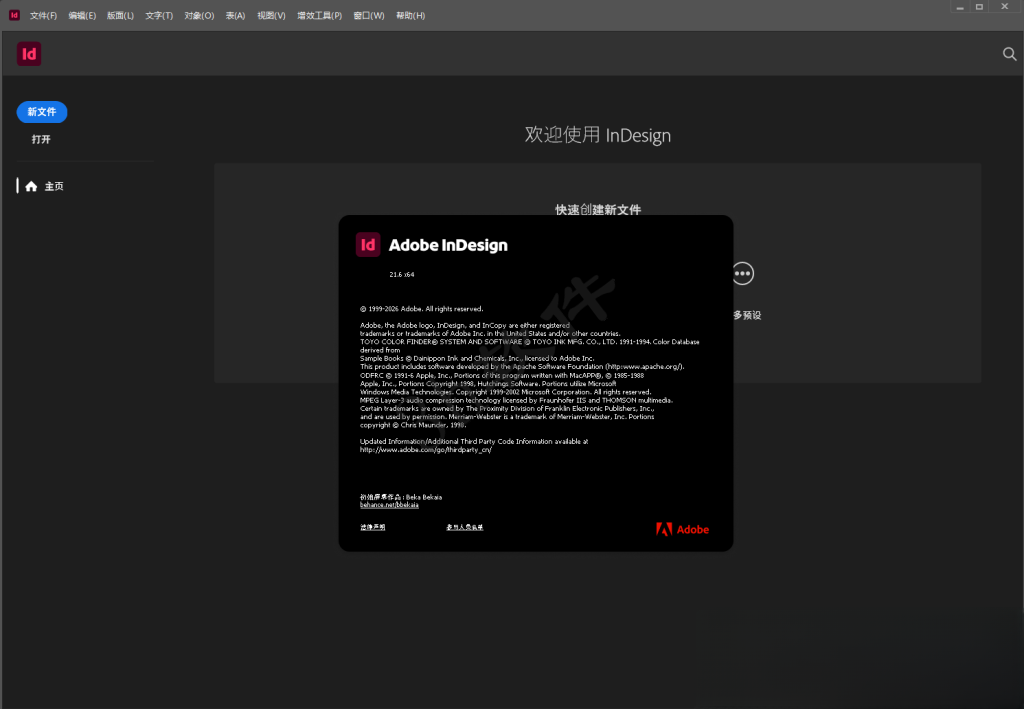Open the 编辑(E) menu

coord(82,16)
